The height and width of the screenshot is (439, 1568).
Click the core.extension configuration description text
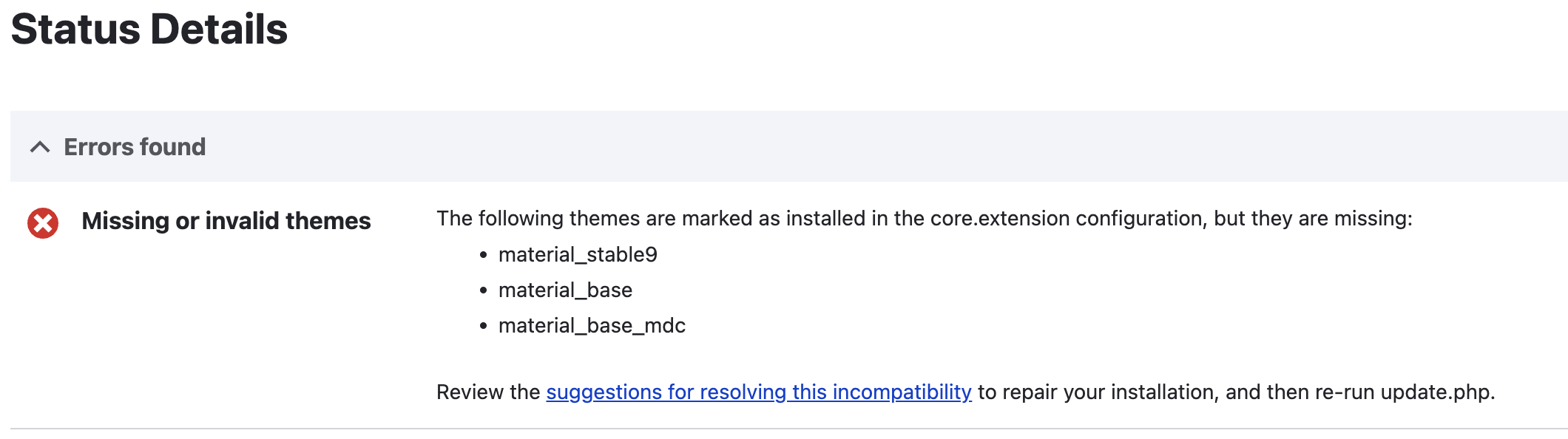tap(925, 219)
